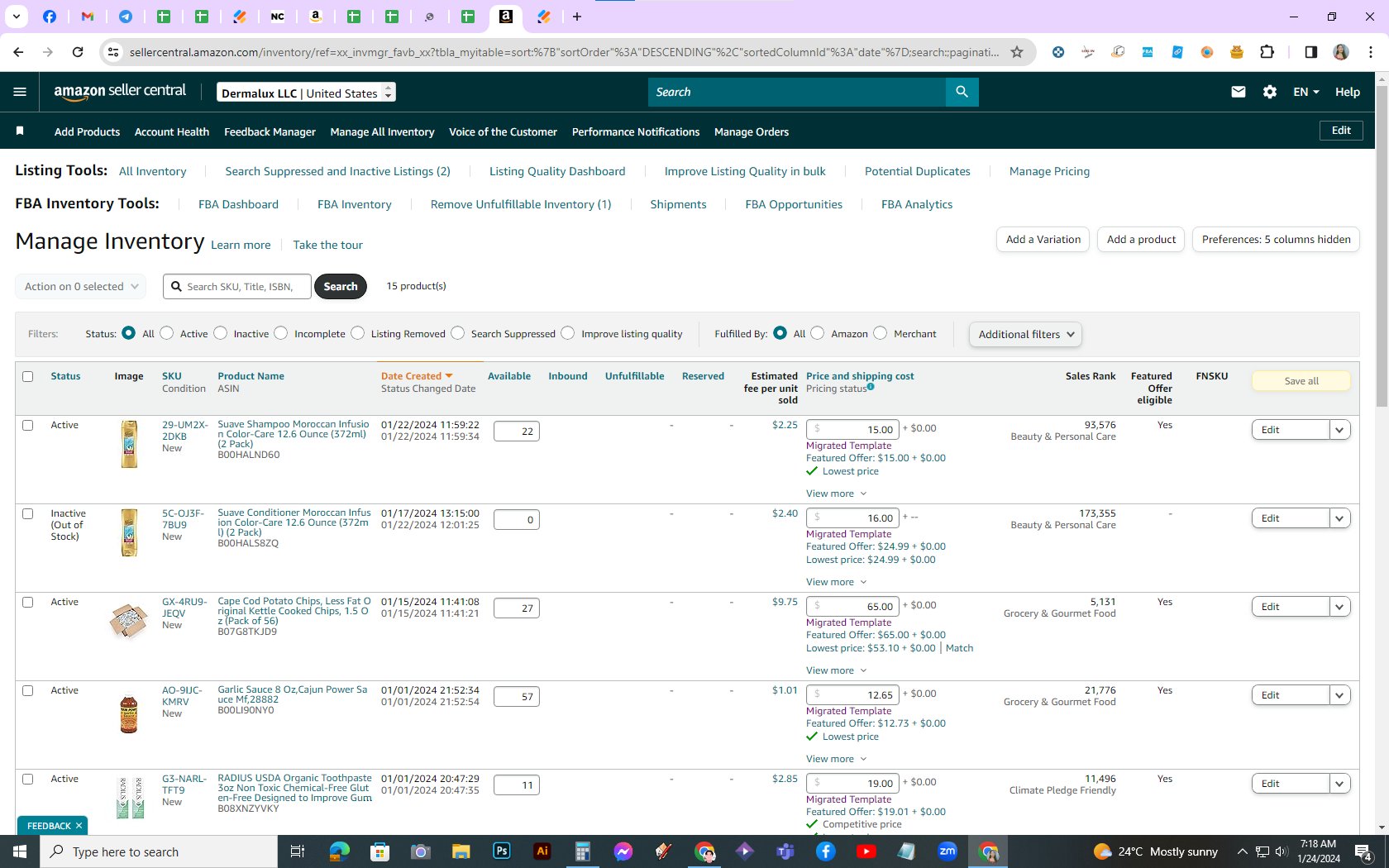Image resolution: width=1389 pixels, height=868 pixels.
Task: Open File Explorer from the taskbar
Action: click(461, 851)
